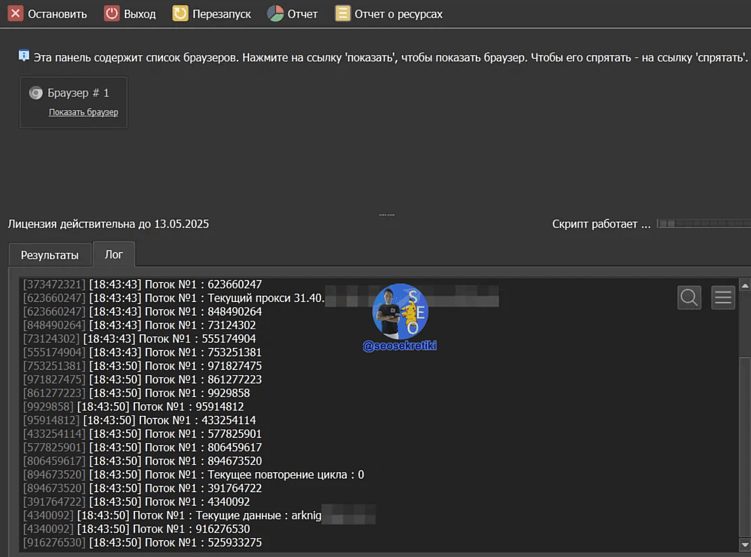Click the log scrollbar up arrow
The height and width of the screenshot is (557, 751).
745,286
